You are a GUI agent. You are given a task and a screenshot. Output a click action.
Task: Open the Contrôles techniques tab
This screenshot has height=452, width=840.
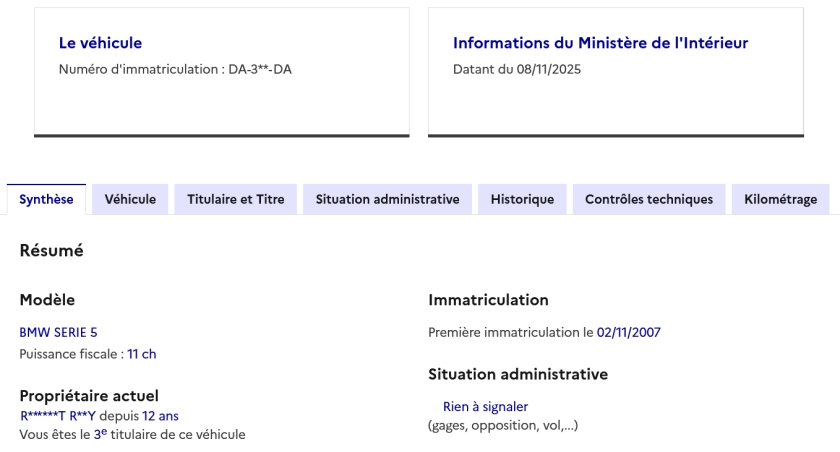(649, 199)
